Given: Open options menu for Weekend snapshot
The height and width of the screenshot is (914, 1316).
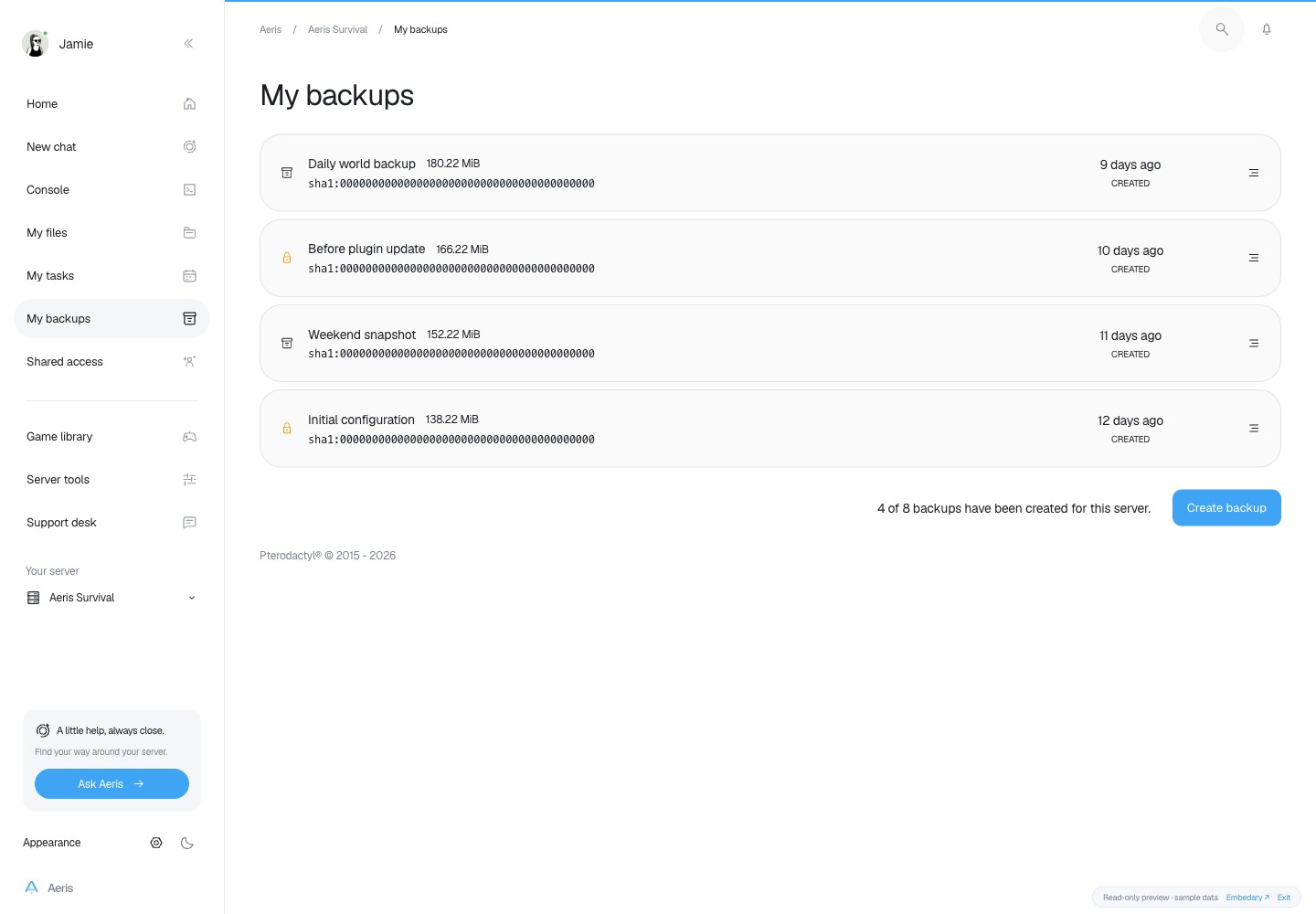Looking at the screenshot, I should tap(1254, 344).
